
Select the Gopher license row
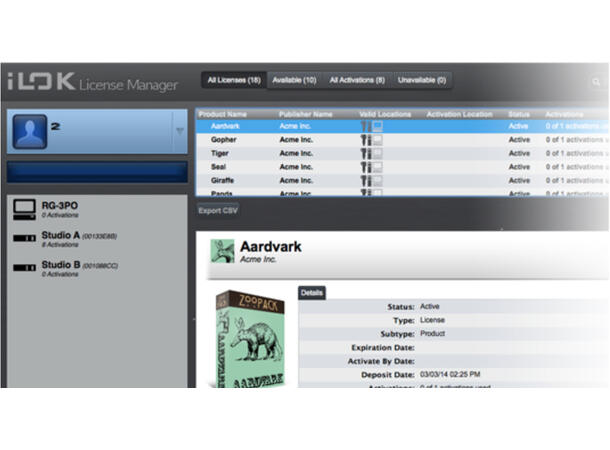pyautogui.click(x=402, y=140)
